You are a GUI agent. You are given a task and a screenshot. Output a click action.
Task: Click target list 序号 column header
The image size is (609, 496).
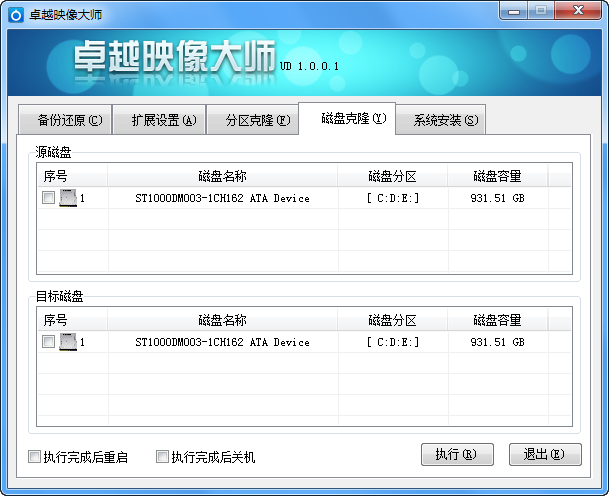pyautogui.click(x=56, y=320)
